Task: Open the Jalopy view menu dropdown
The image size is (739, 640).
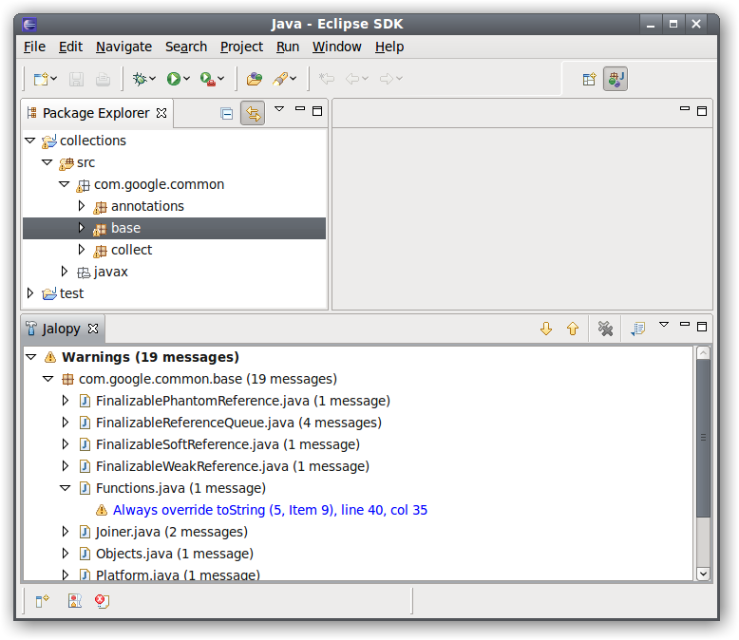Action: pos(664,324)
